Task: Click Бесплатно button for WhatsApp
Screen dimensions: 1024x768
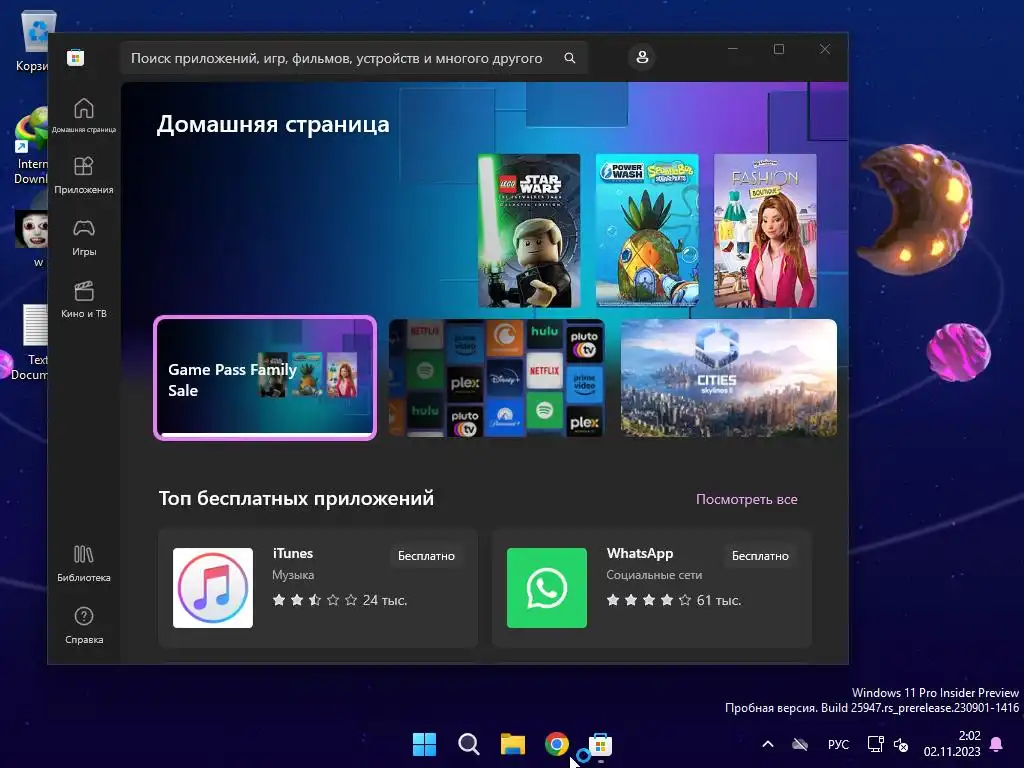Action: click(x=760, y=556)
